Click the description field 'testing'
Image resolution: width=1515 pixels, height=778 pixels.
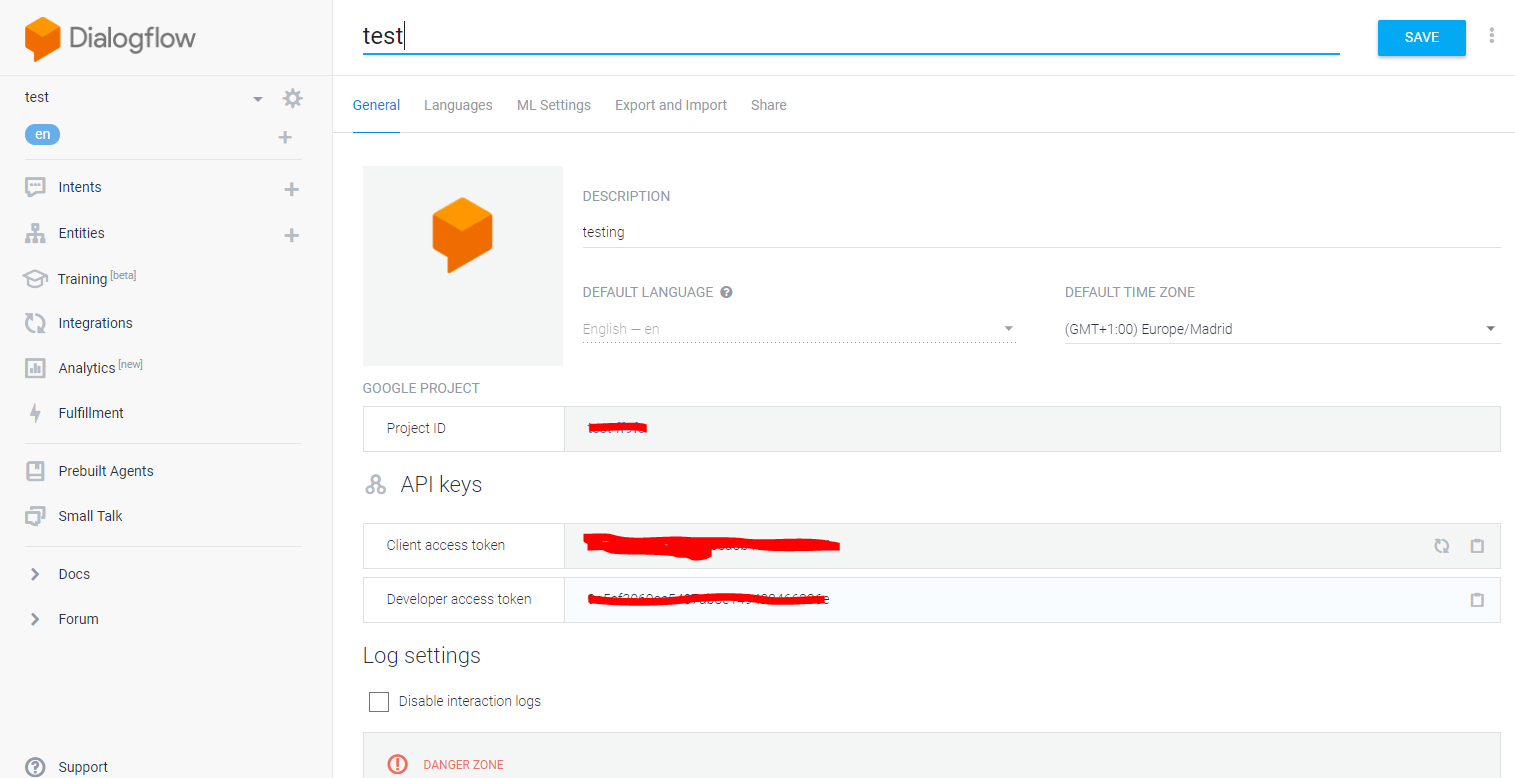click(1042, 232)
